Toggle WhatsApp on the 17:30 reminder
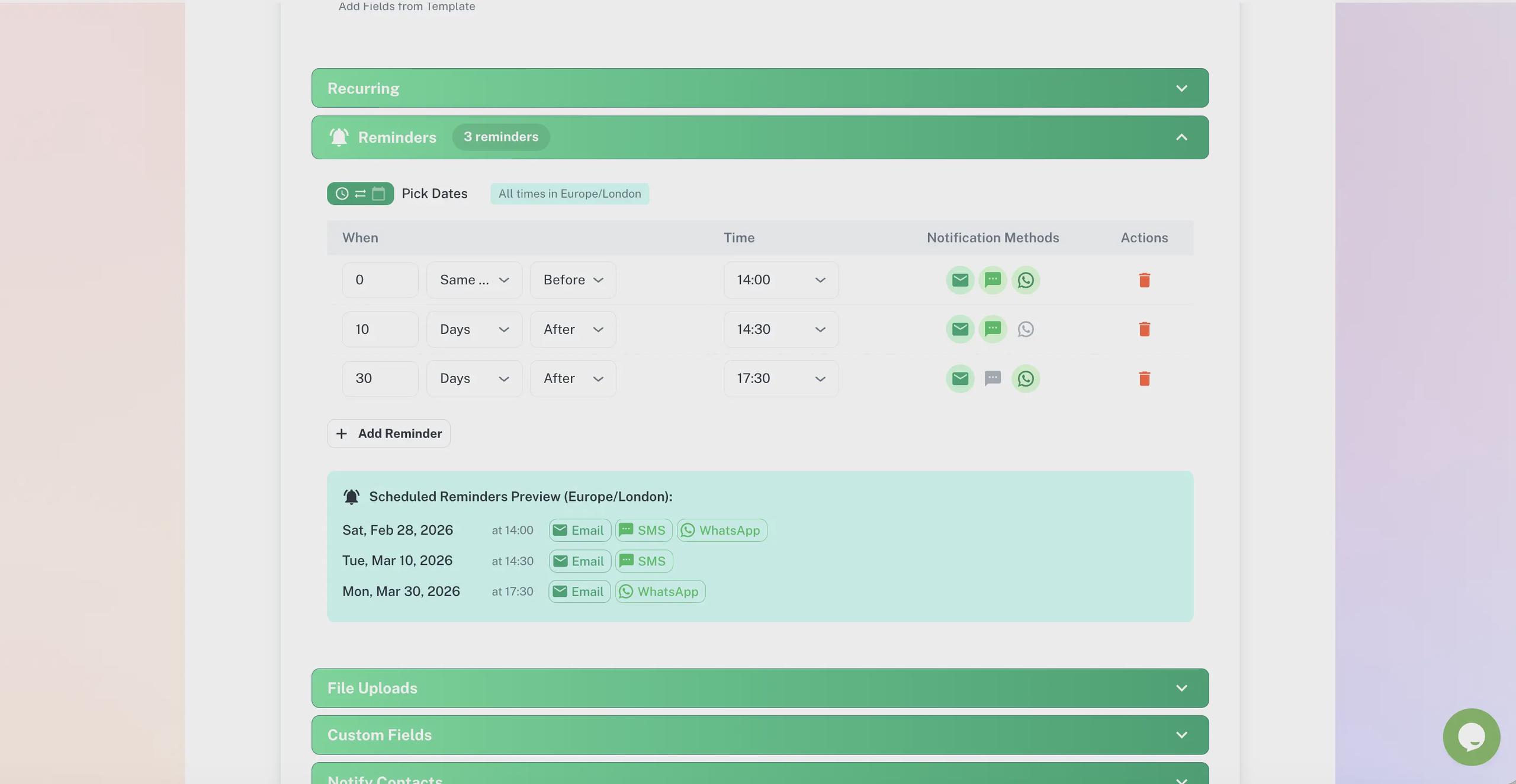Viewport: 1516px width, 784px height. (x=1026, y=378)
